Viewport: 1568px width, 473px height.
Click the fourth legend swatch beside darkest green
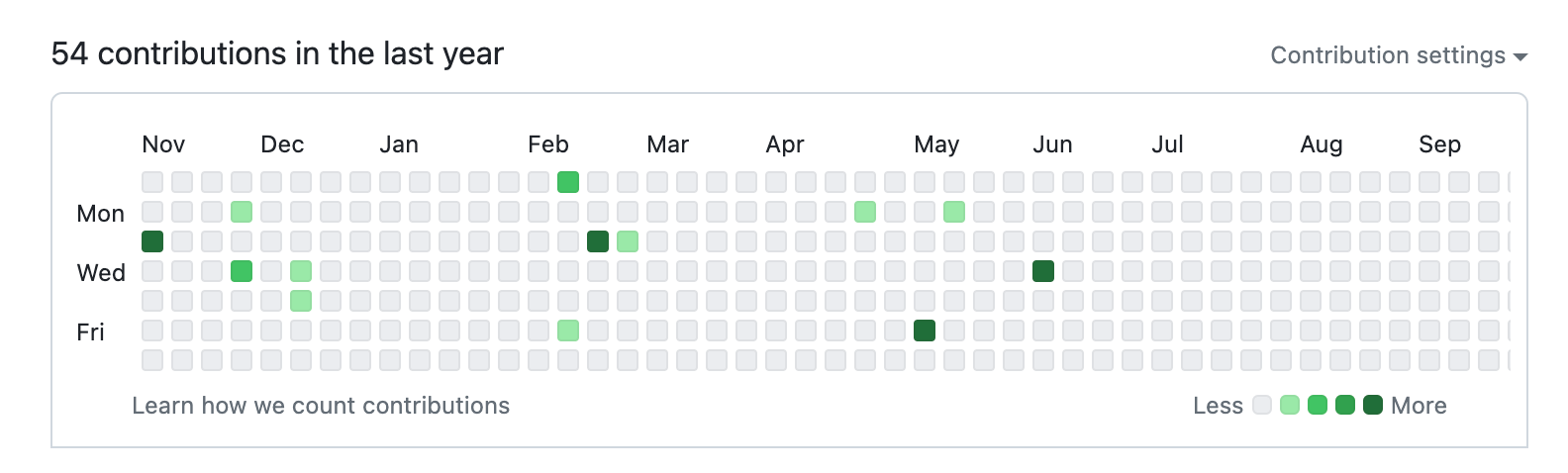1345,405
